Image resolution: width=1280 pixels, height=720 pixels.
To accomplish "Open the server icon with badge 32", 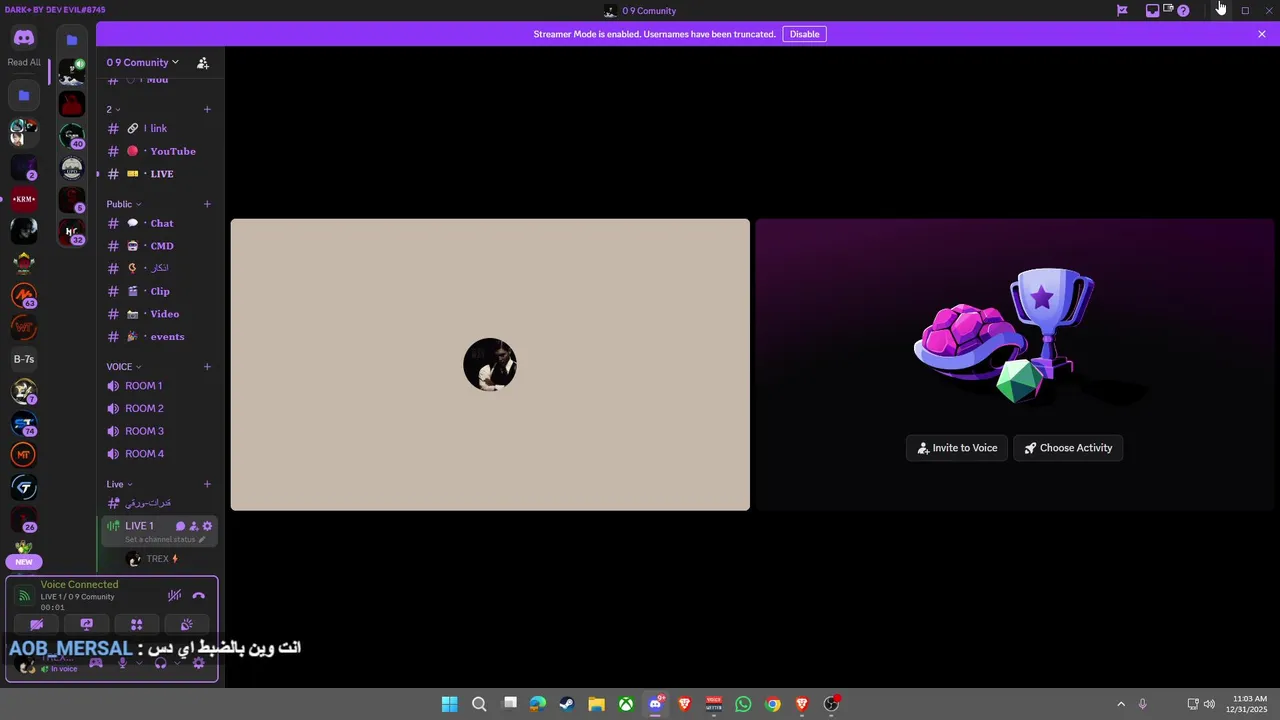I will pos(72,232).
